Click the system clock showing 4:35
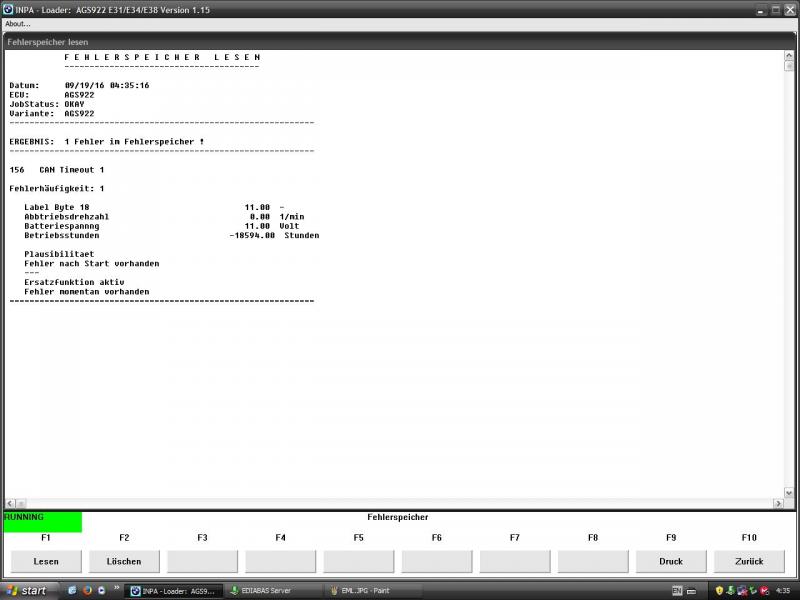This screenshot has width=800, height=600. point(782,590)
